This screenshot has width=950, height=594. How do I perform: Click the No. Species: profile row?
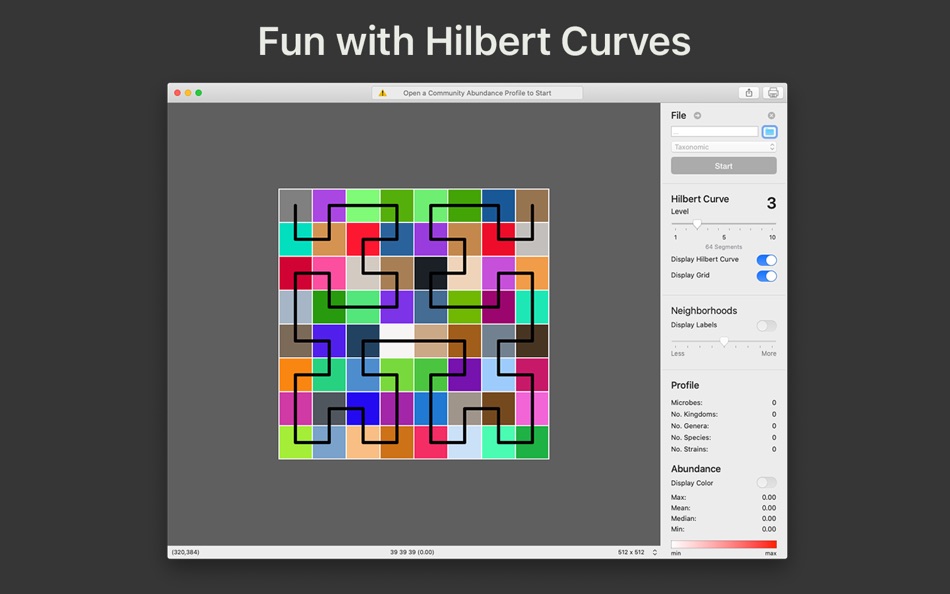[x=723, y=437]
